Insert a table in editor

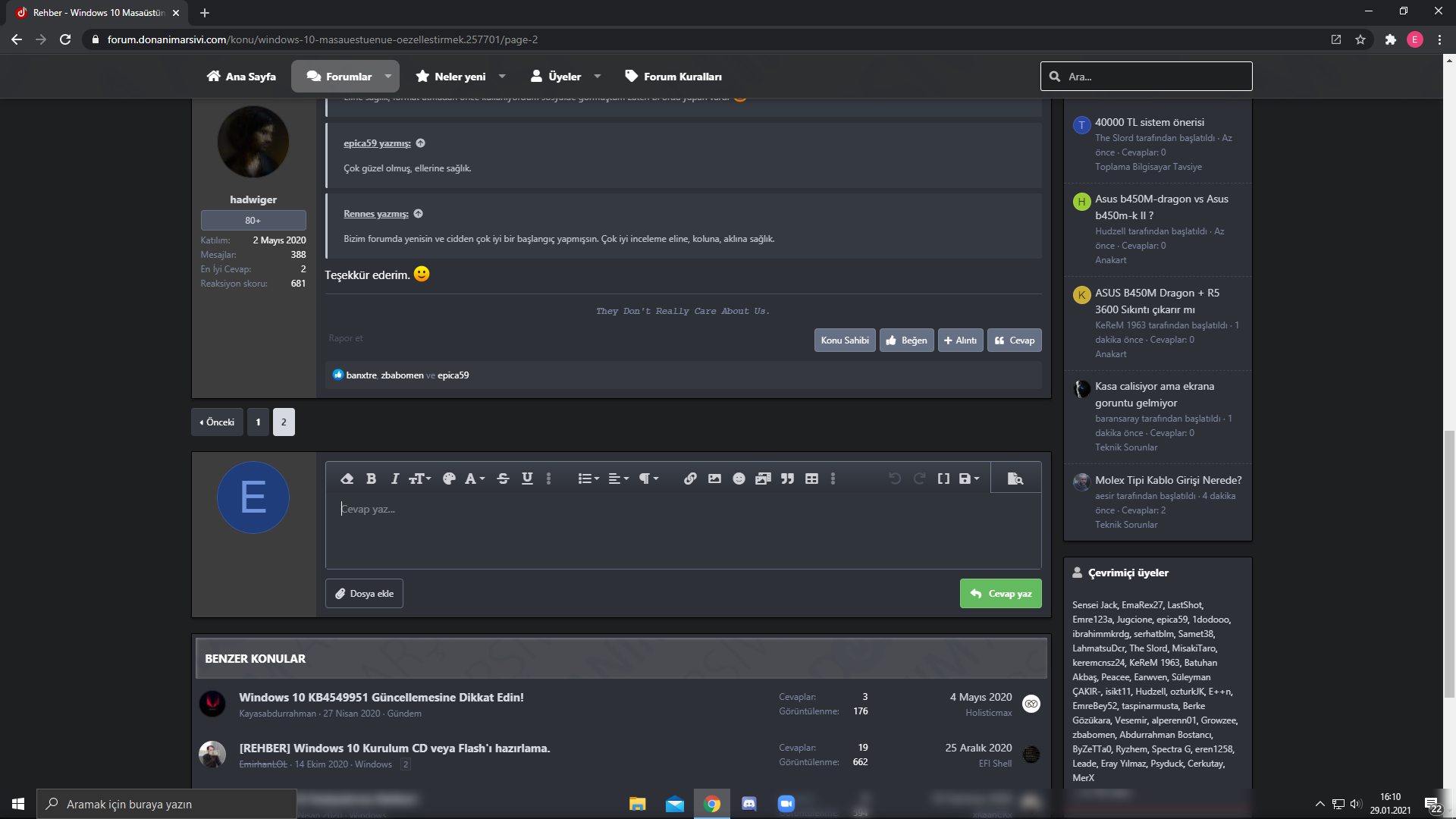point(811,479)
